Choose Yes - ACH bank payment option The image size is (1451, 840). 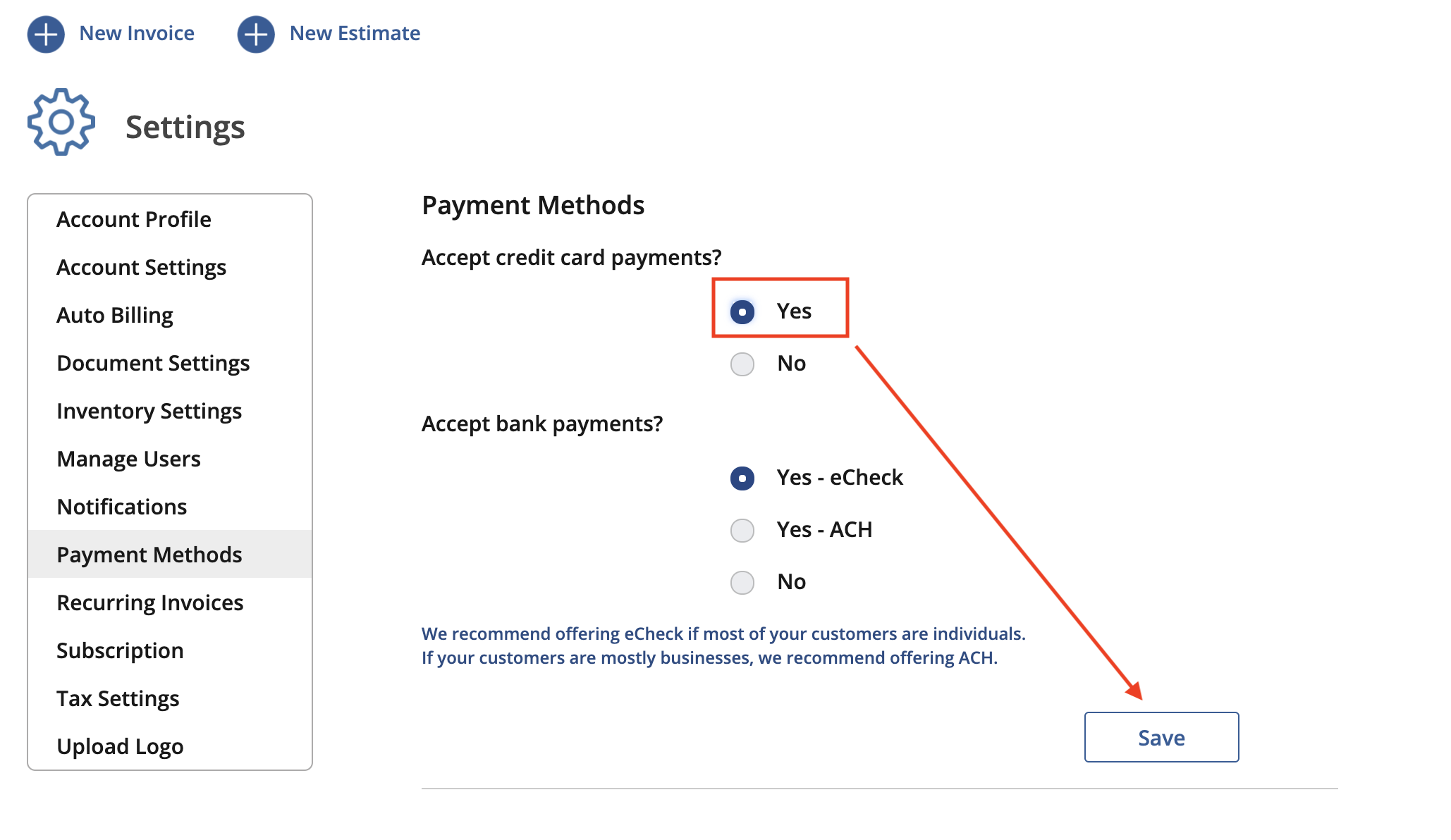[x=742, y=530]
